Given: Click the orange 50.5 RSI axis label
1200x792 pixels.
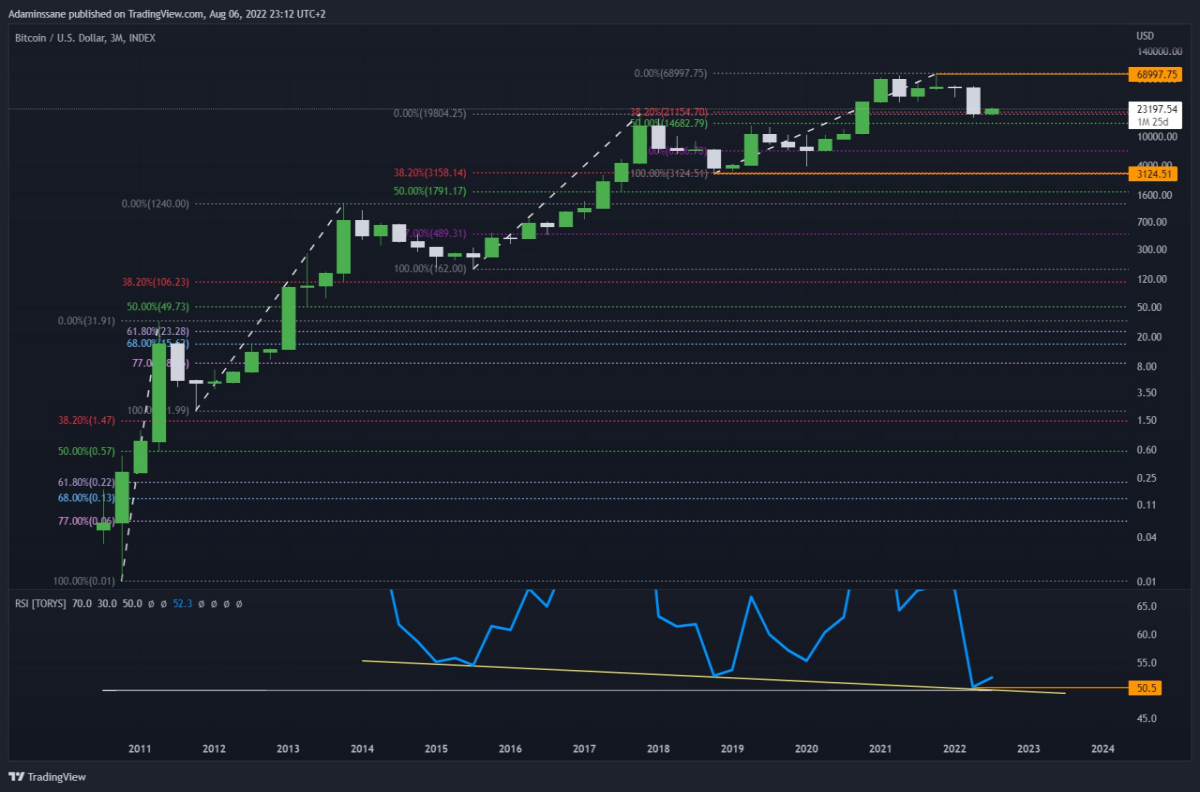Looking at the screenshot, I should (1147, 688).
